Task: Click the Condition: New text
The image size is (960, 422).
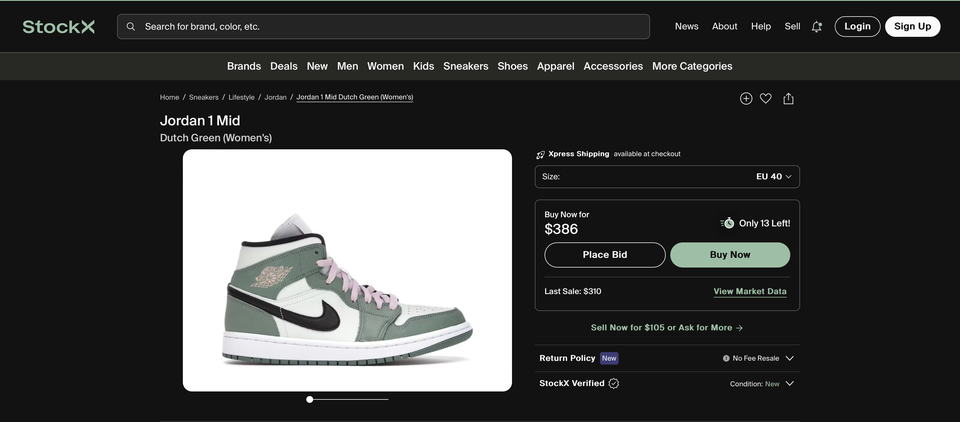Action: pos(755,384)
